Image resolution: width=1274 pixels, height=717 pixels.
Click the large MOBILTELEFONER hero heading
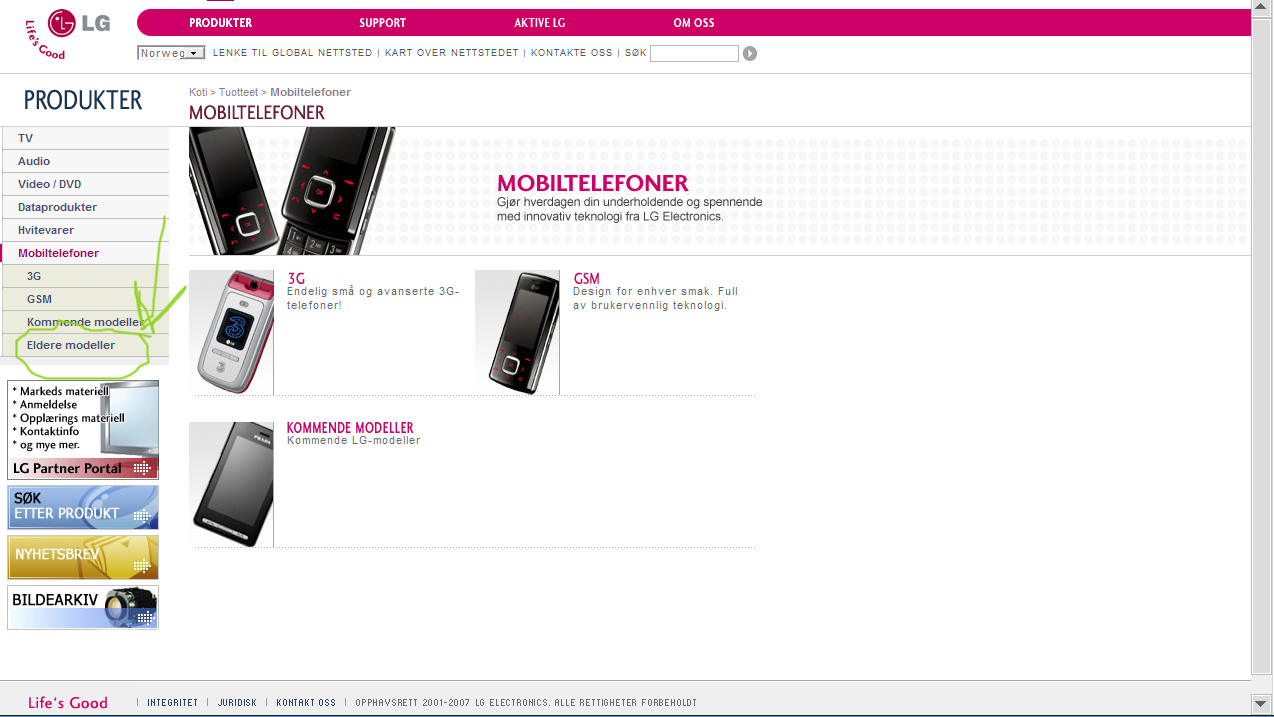click(x=593, y=183)
